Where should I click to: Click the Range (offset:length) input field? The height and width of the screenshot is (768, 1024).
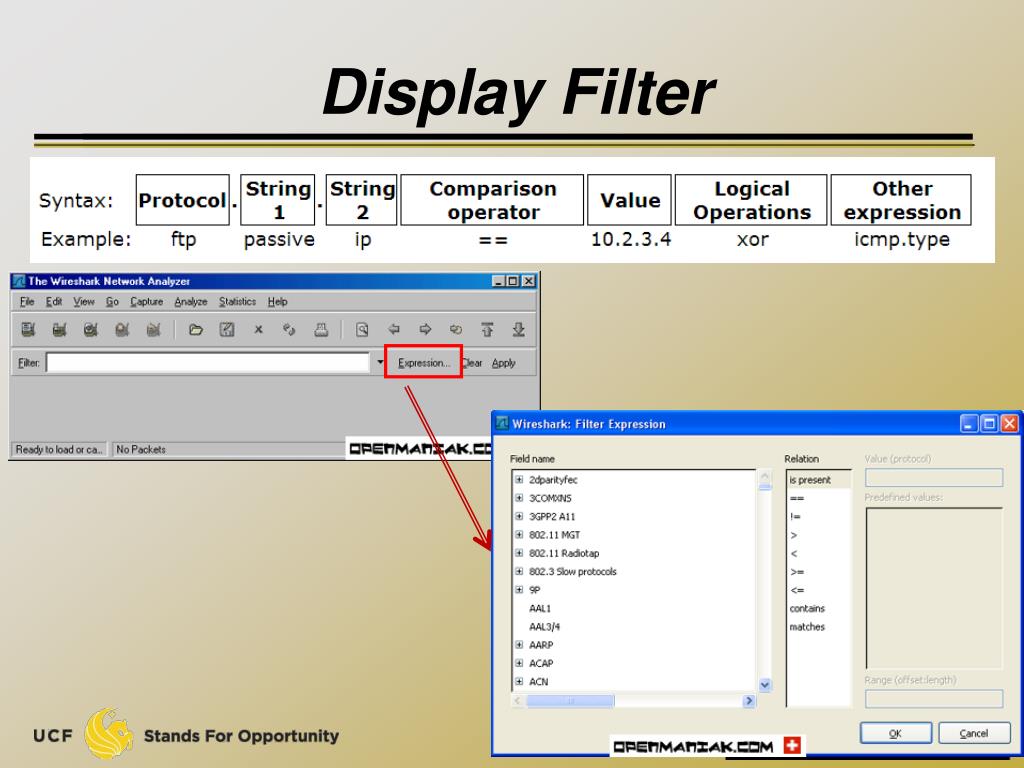(934, 699)
